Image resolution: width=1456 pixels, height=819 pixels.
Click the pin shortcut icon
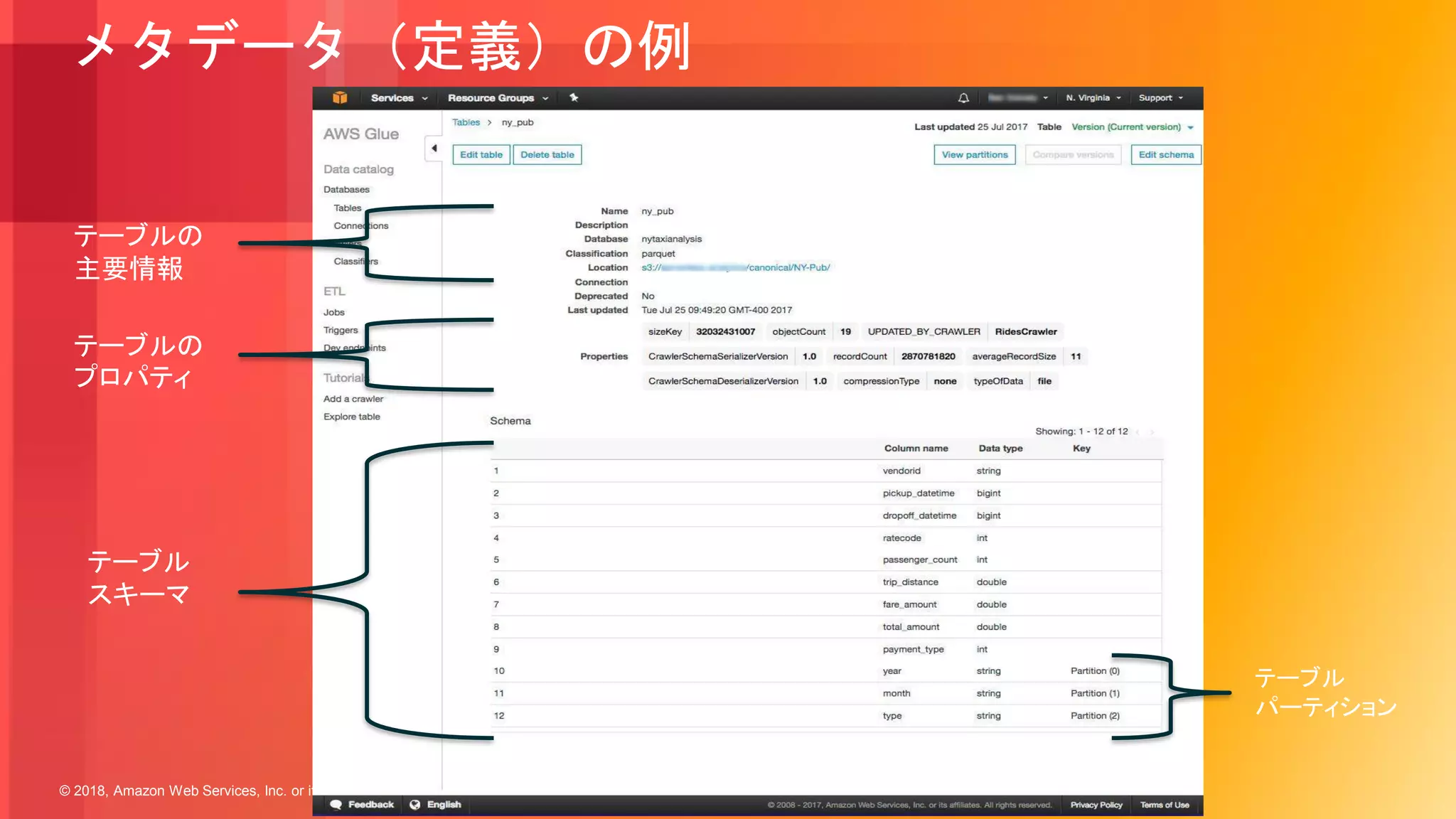pos(574,97)
